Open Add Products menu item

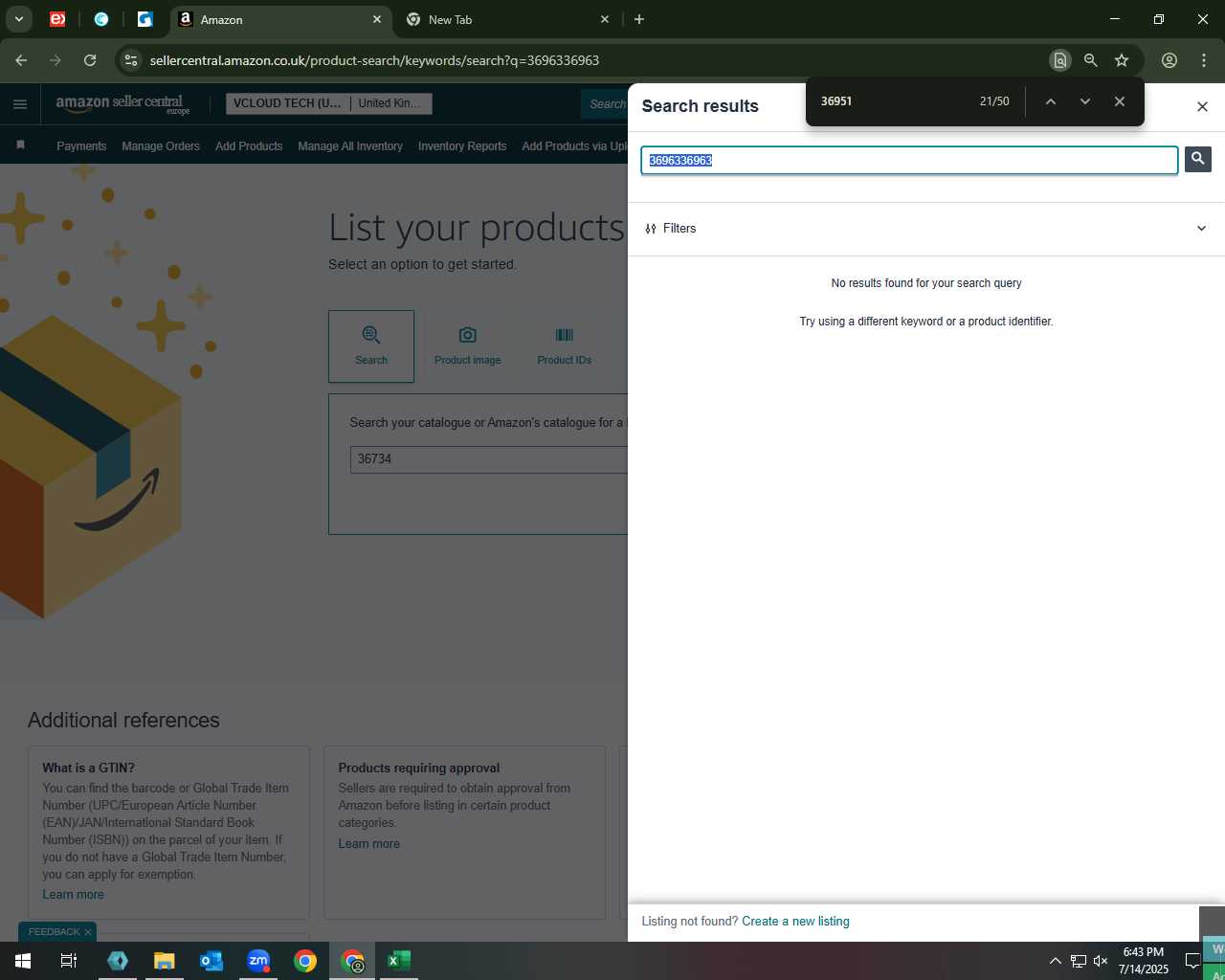tap(249, 146)
